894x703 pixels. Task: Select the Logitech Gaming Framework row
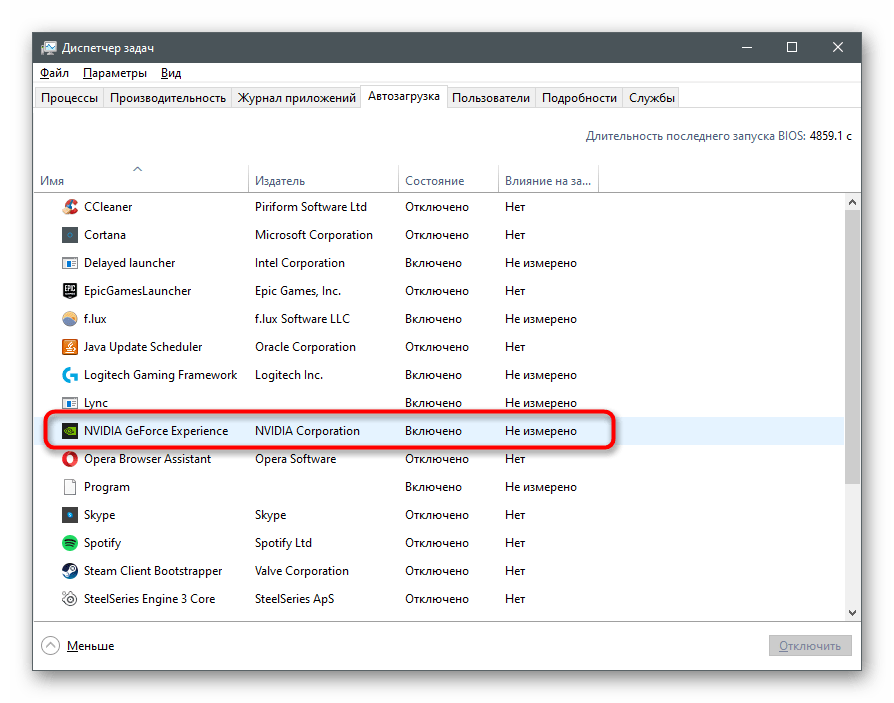439,375
